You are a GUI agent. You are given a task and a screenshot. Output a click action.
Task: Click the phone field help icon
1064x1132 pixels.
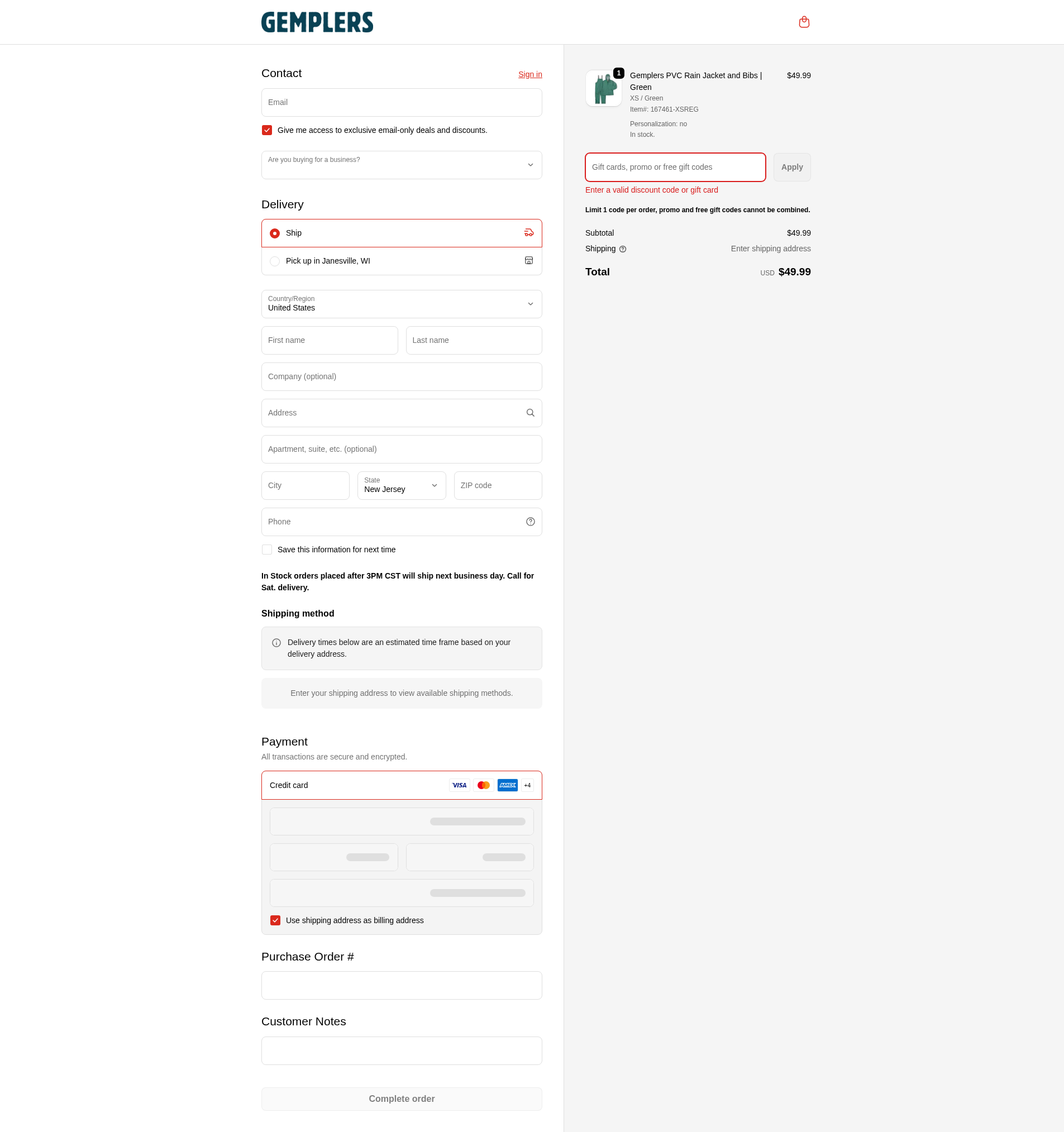[530, 522]
